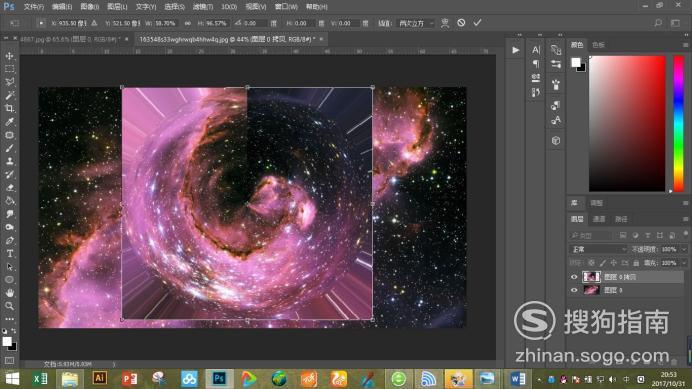692x389 pixels.
Task: Select the Eraser tool
Action: (x=9, y=188)
